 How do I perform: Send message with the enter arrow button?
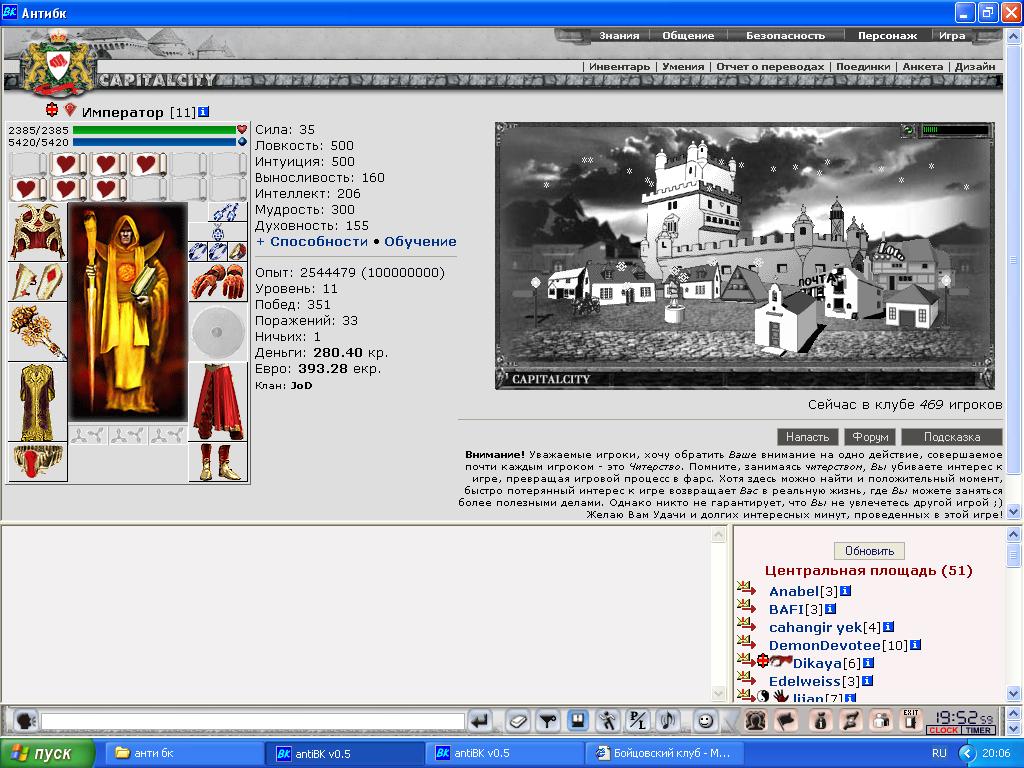(480, 721)
